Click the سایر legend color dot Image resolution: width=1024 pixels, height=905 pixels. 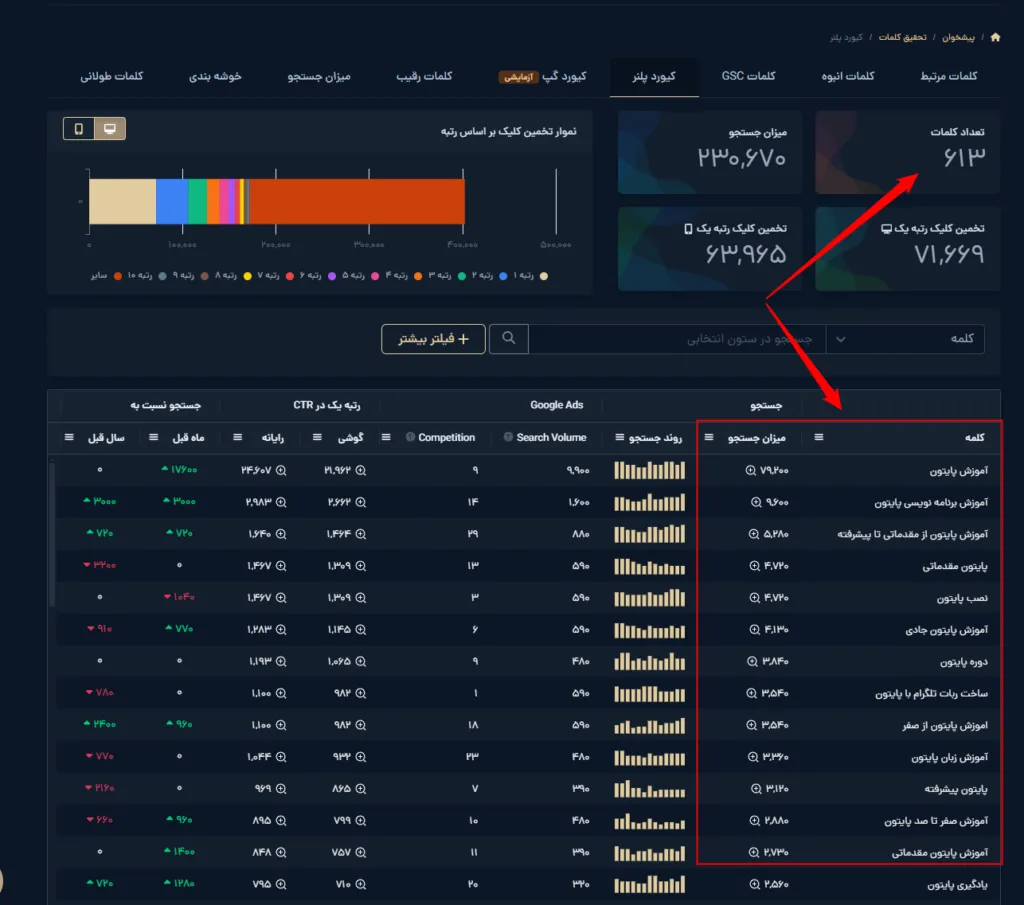(118, 276)
